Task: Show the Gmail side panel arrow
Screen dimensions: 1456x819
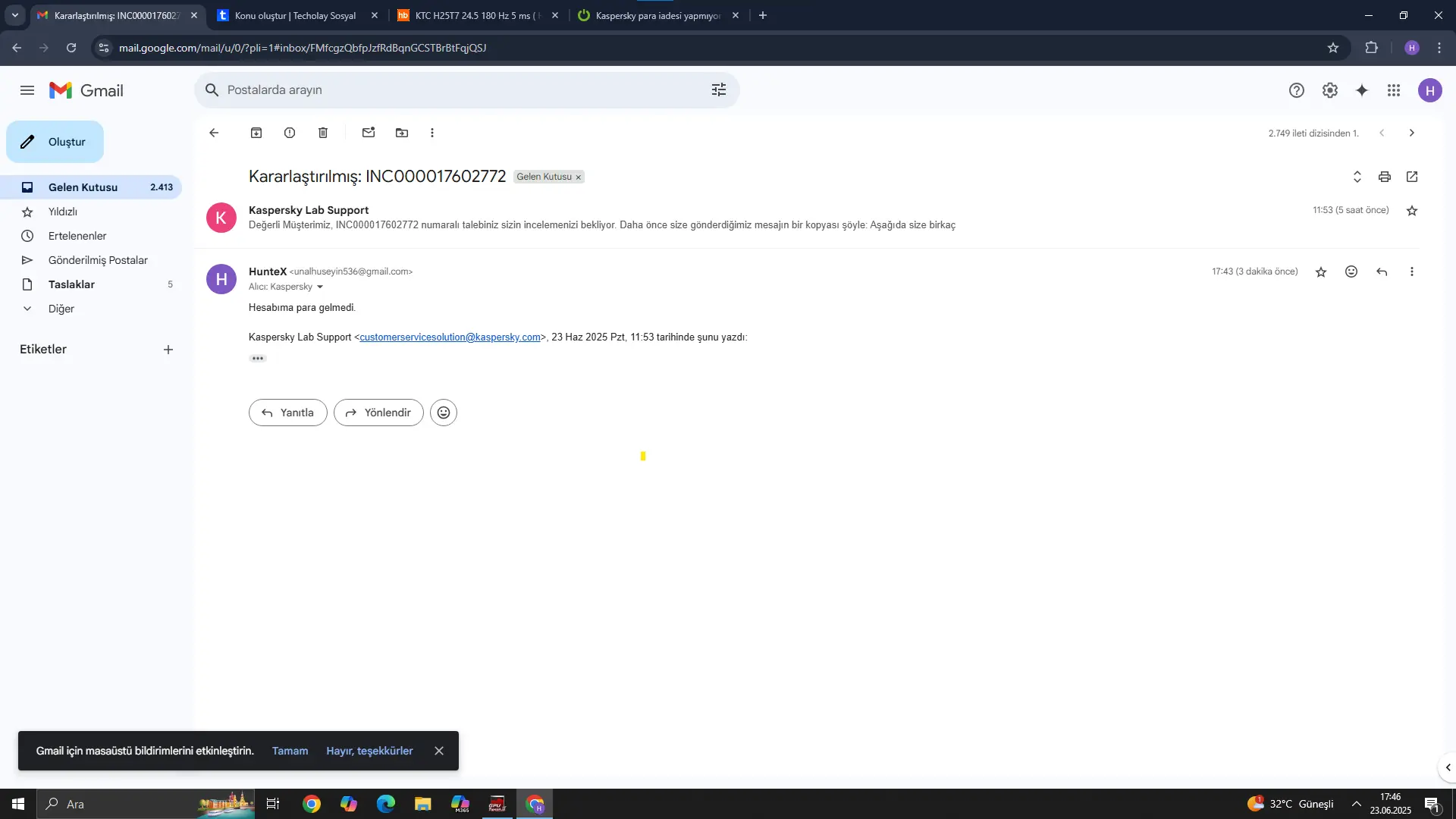Action: pos(1448,767)
